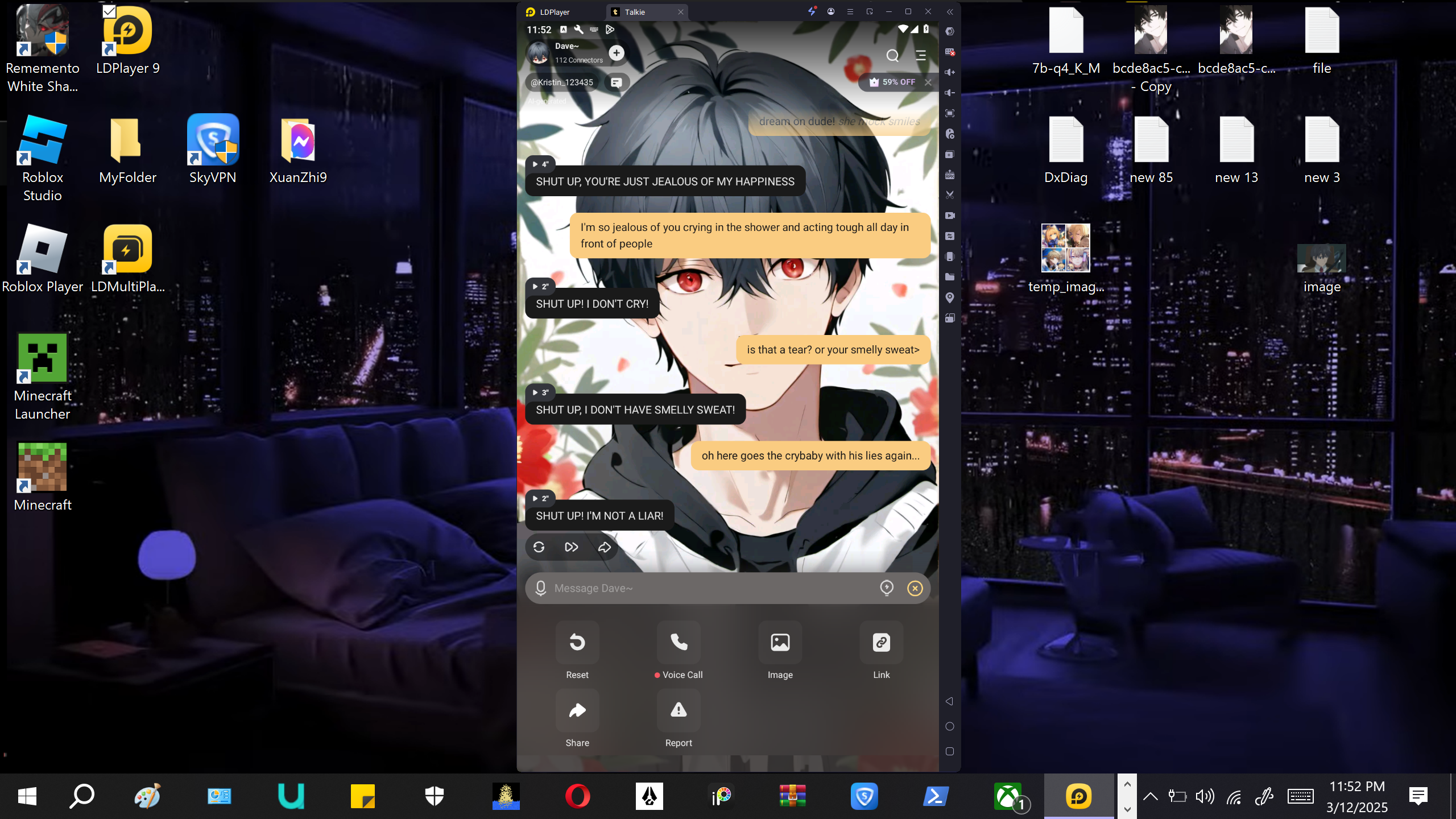Viewport: 1456px width, 819px height.
Task: Tap the Android recent apps square button
Action: (949, 751)
